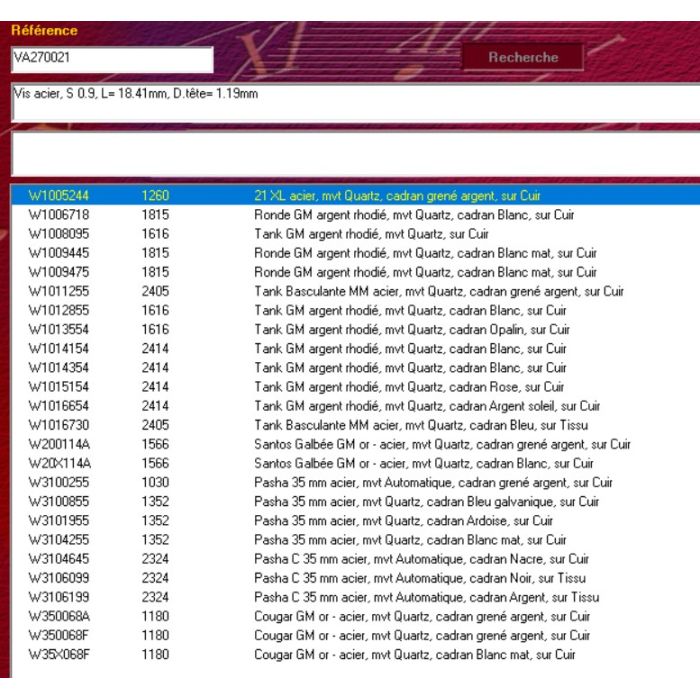
Task: Select row W1013554
Action: pos(355,329)
